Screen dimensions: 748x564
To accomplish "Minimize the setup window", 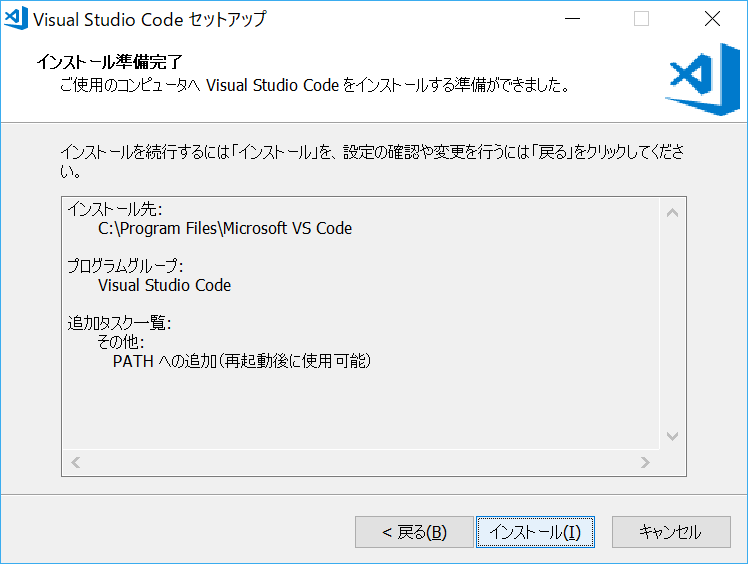I will coord(572,19).
